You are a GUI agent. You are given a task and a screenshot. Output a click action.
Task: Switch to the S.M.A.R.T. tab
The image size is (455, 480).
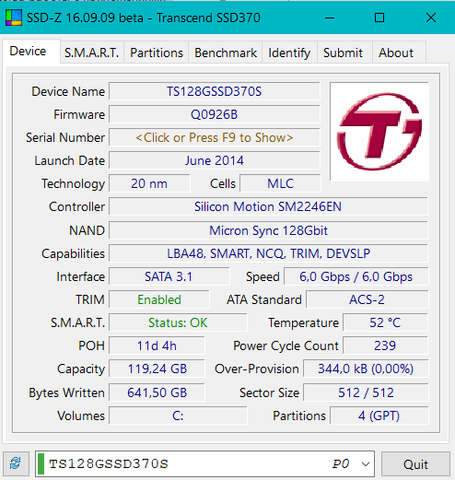[x=92, y=52]
